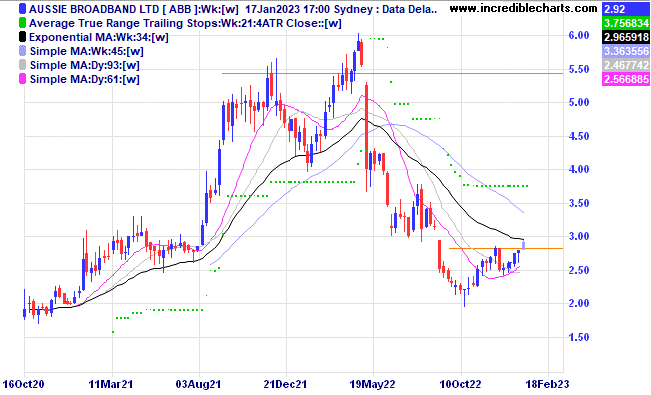Click the 5.50 price axis label
The width and height of the screenshot is (651, 395).
coord(579,69)
